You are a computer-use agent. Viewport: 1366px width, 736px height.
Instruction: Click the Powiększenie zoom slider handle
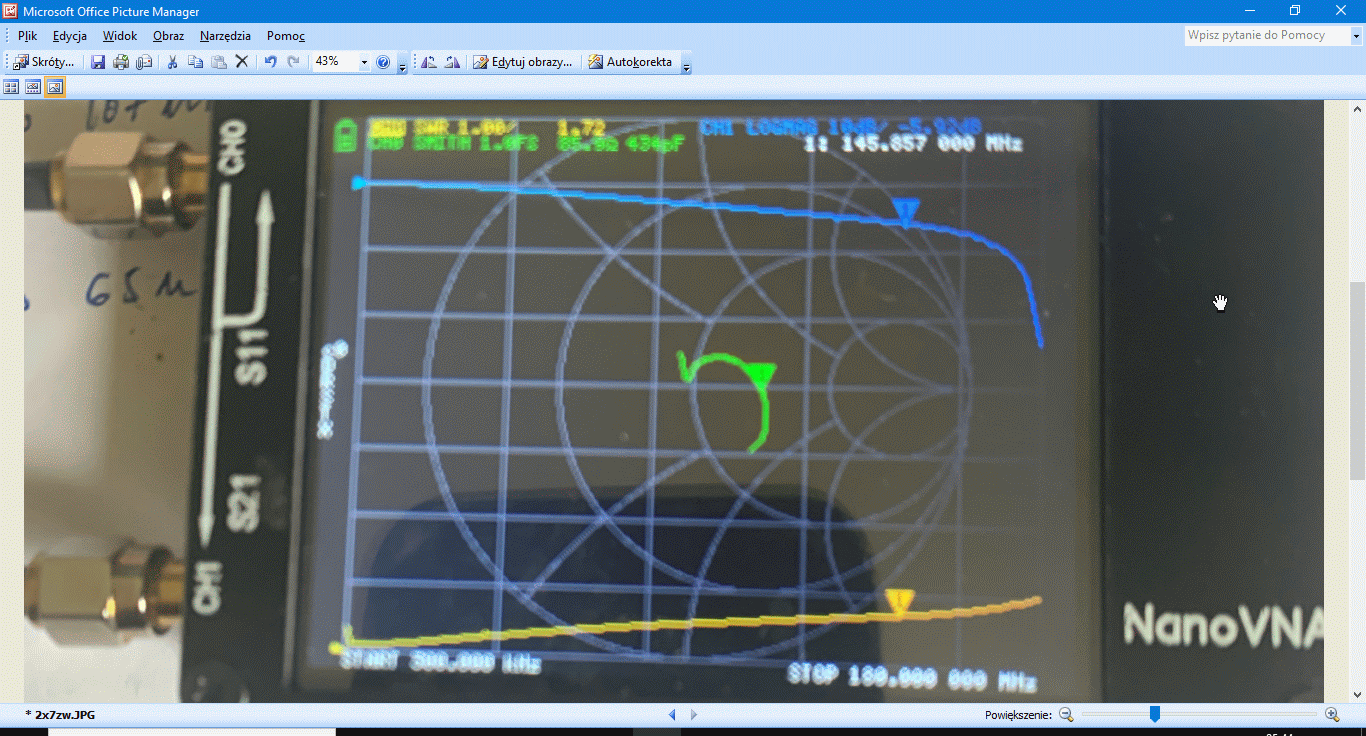coord(1155,714)
